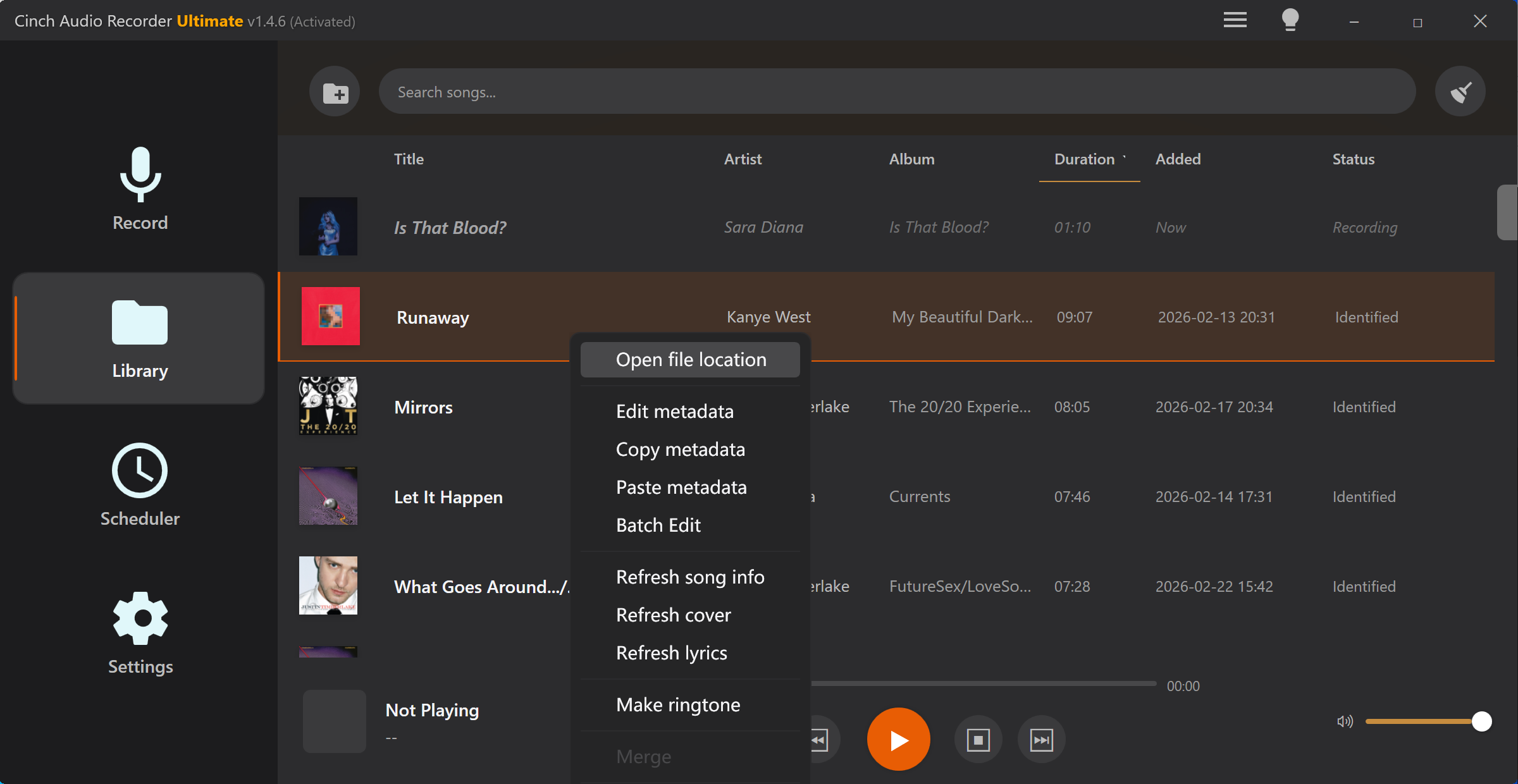Focus the Search songs field
Screen dimensions: 1518x784
click(x=897, y=92)
